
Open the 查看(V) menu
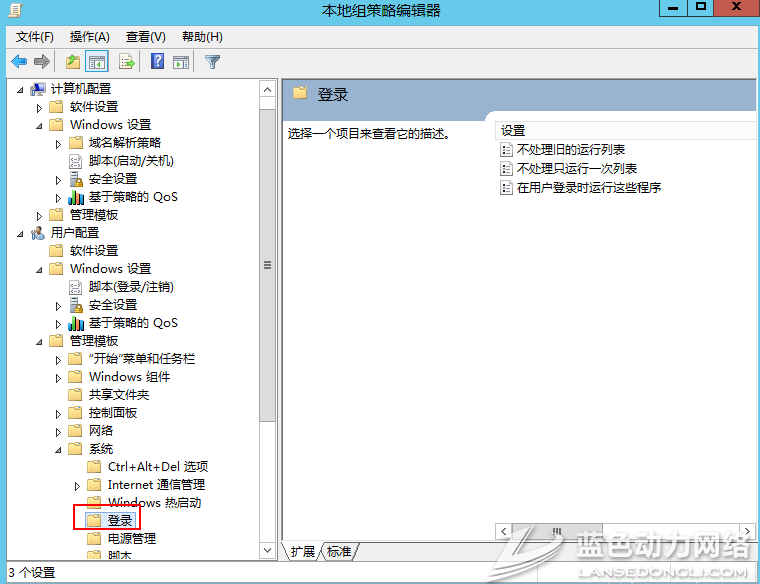(146, 37)
